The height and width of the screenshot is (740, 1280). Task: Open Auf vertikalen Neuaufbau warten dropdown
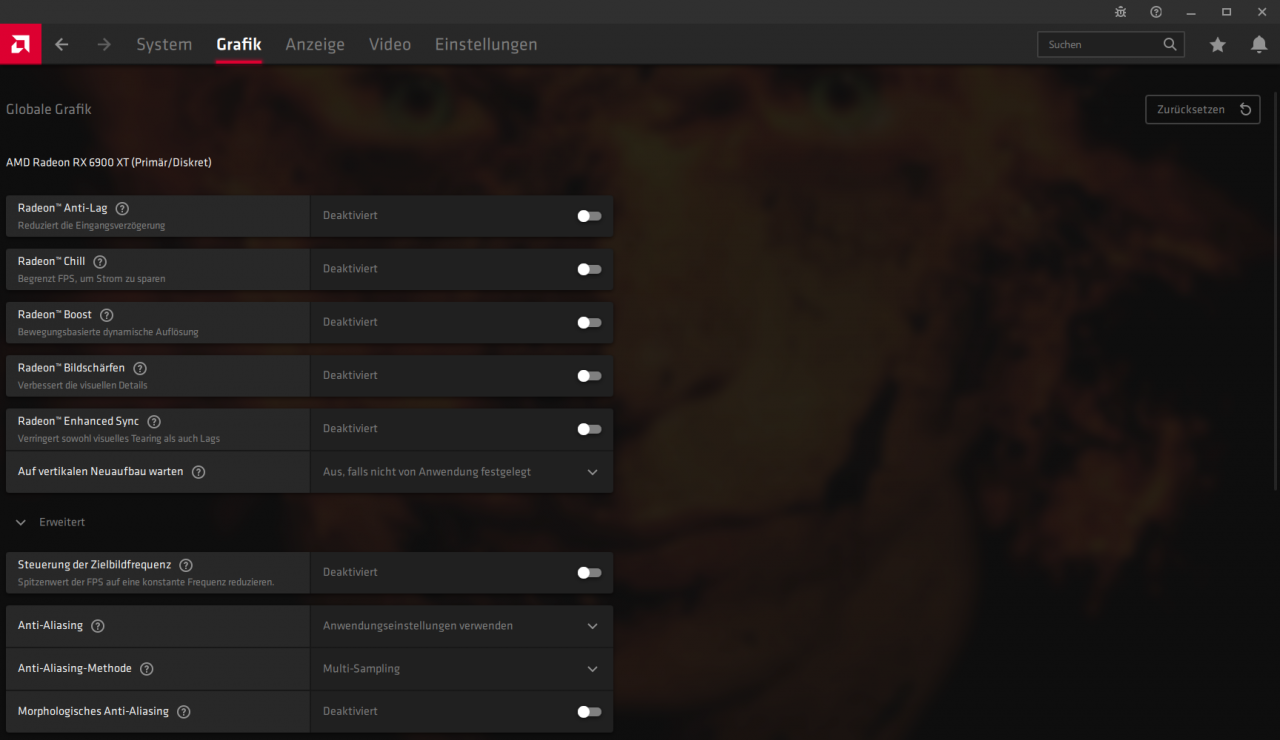[461, 472]
